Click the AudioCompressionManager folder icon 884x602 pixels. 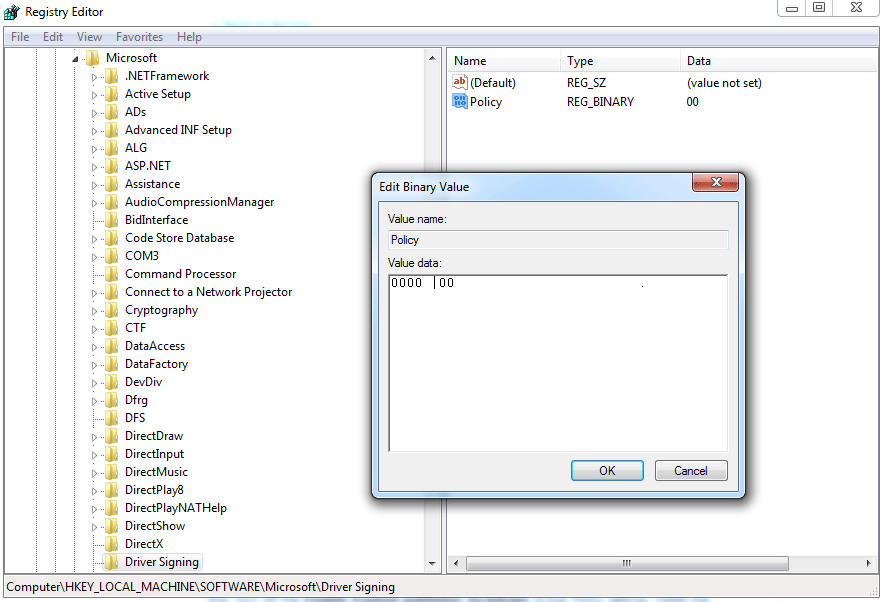click(112, 202)
